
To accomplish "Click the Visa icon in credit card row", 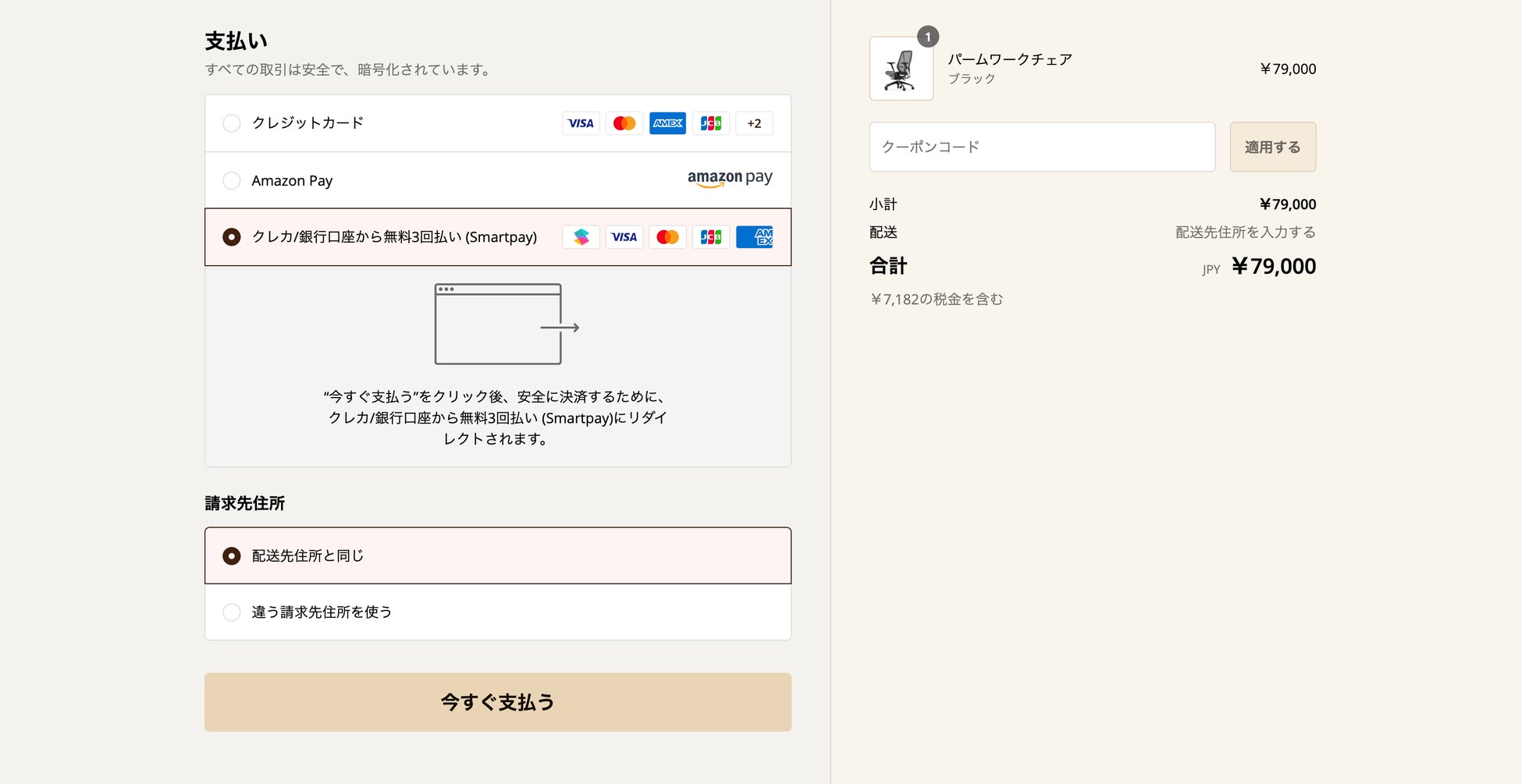I will (x=581, y=123).
